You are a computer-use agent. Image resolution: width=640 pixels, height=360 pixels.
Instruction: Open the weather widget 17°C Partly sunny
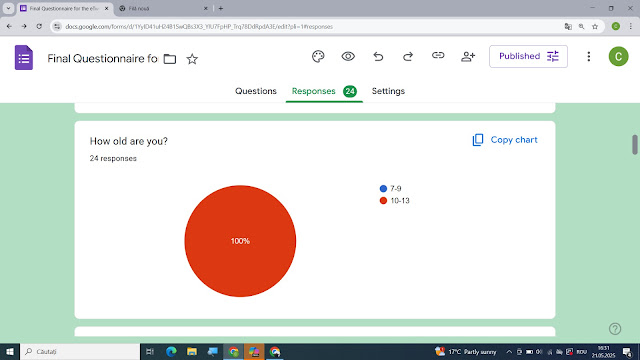[466, 351]
